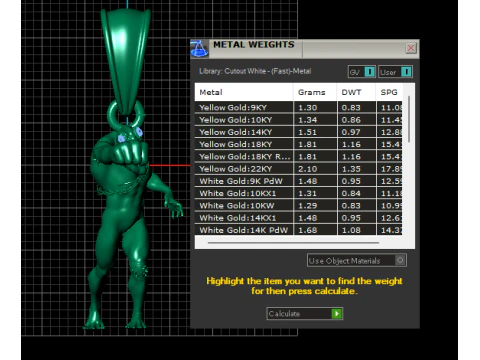Select the White Gold:10KX1 row
This screenshot has height=360, width=480.
click(298, 194)
